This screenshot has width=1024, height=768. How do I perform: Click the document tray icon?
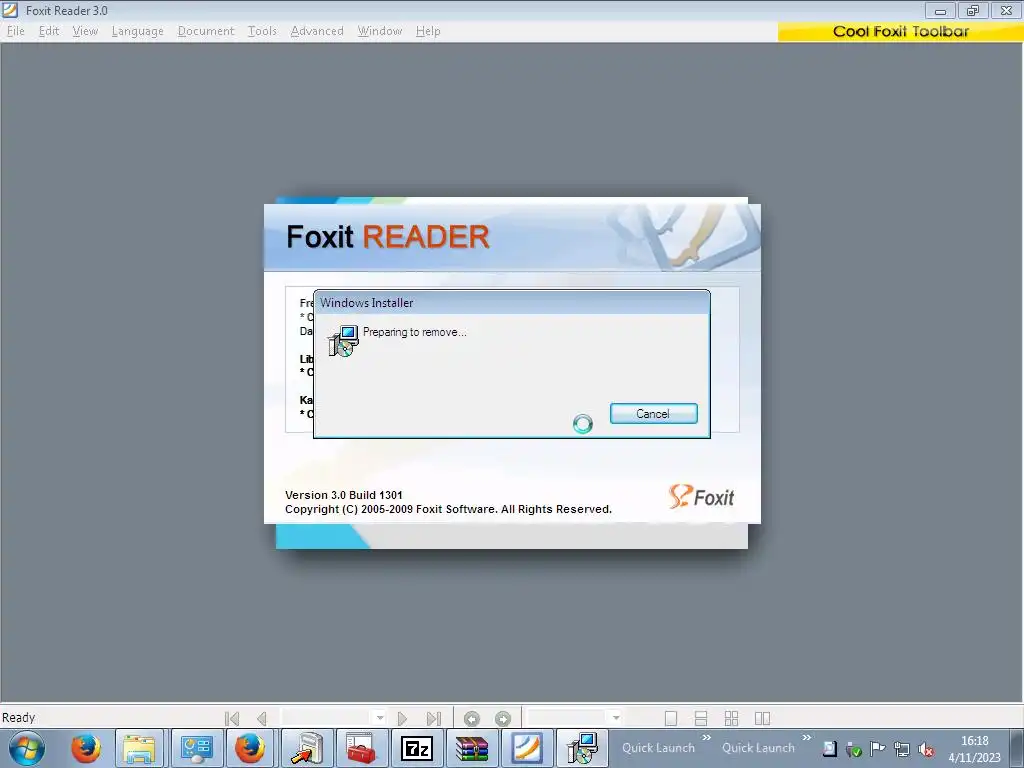[829, 749]
